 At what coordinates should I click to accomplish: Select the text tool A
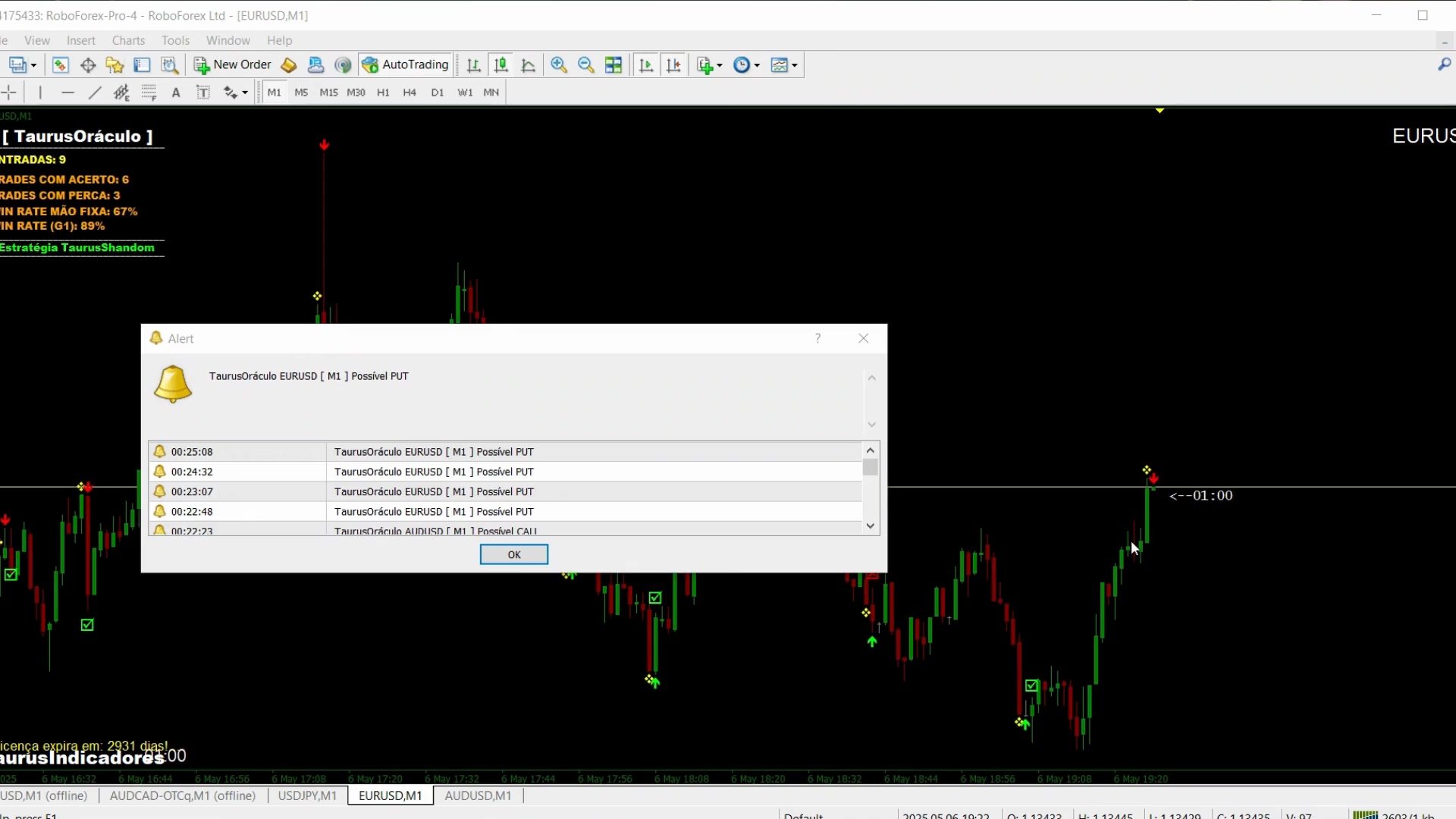point(176,93)
